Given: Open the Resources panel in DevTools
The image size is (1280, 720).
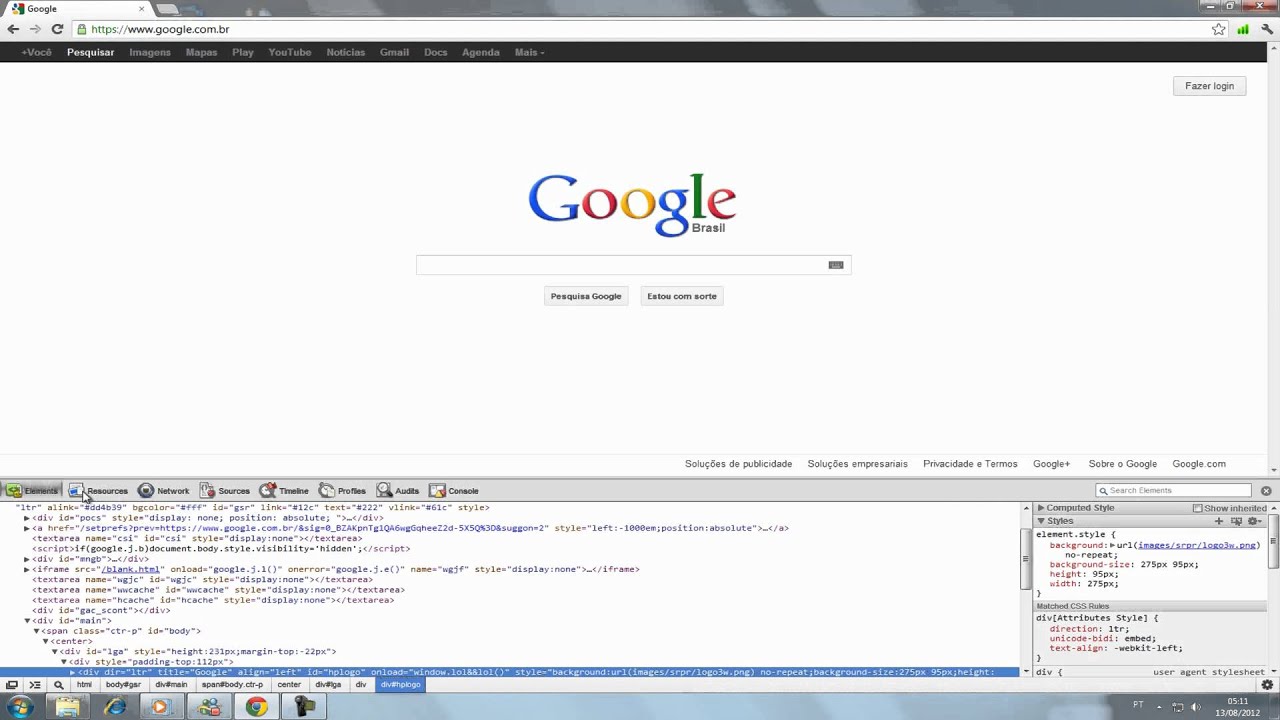Looking at the screenshot, I should pyautogui.click(x=98, y=491).
